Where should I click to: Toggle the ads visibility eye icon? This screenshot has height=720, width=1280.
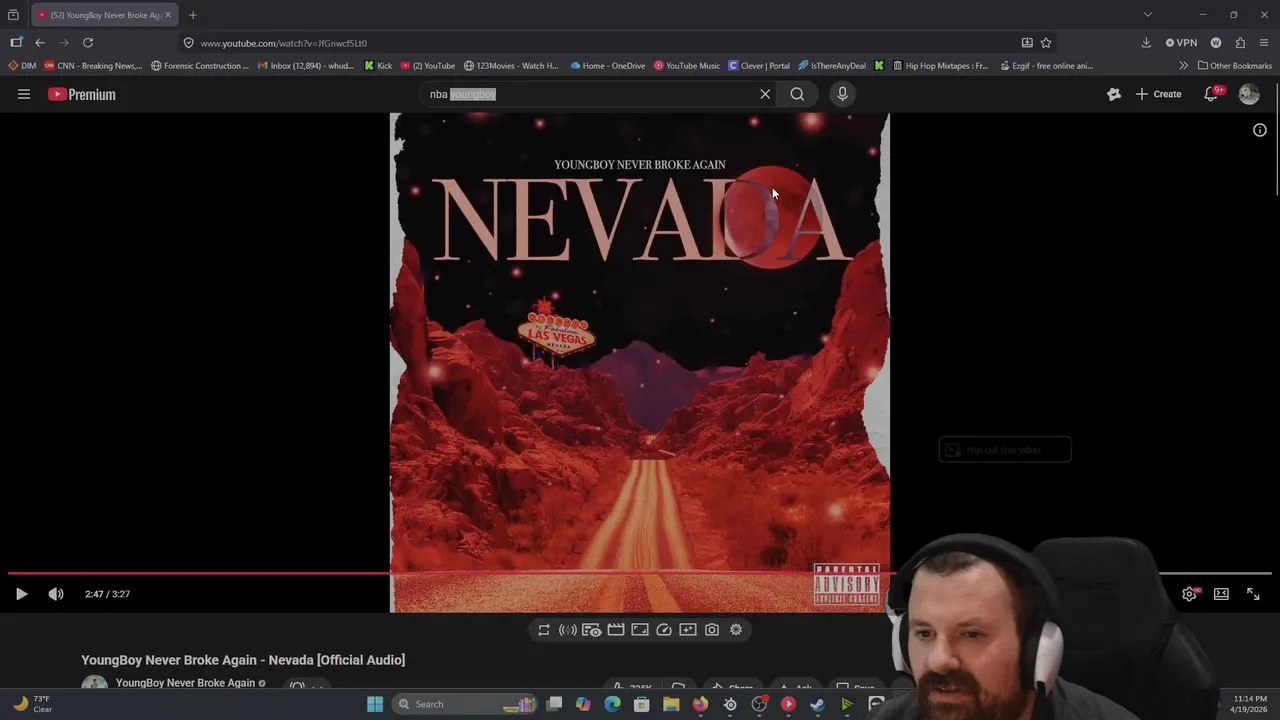point(592,630)
